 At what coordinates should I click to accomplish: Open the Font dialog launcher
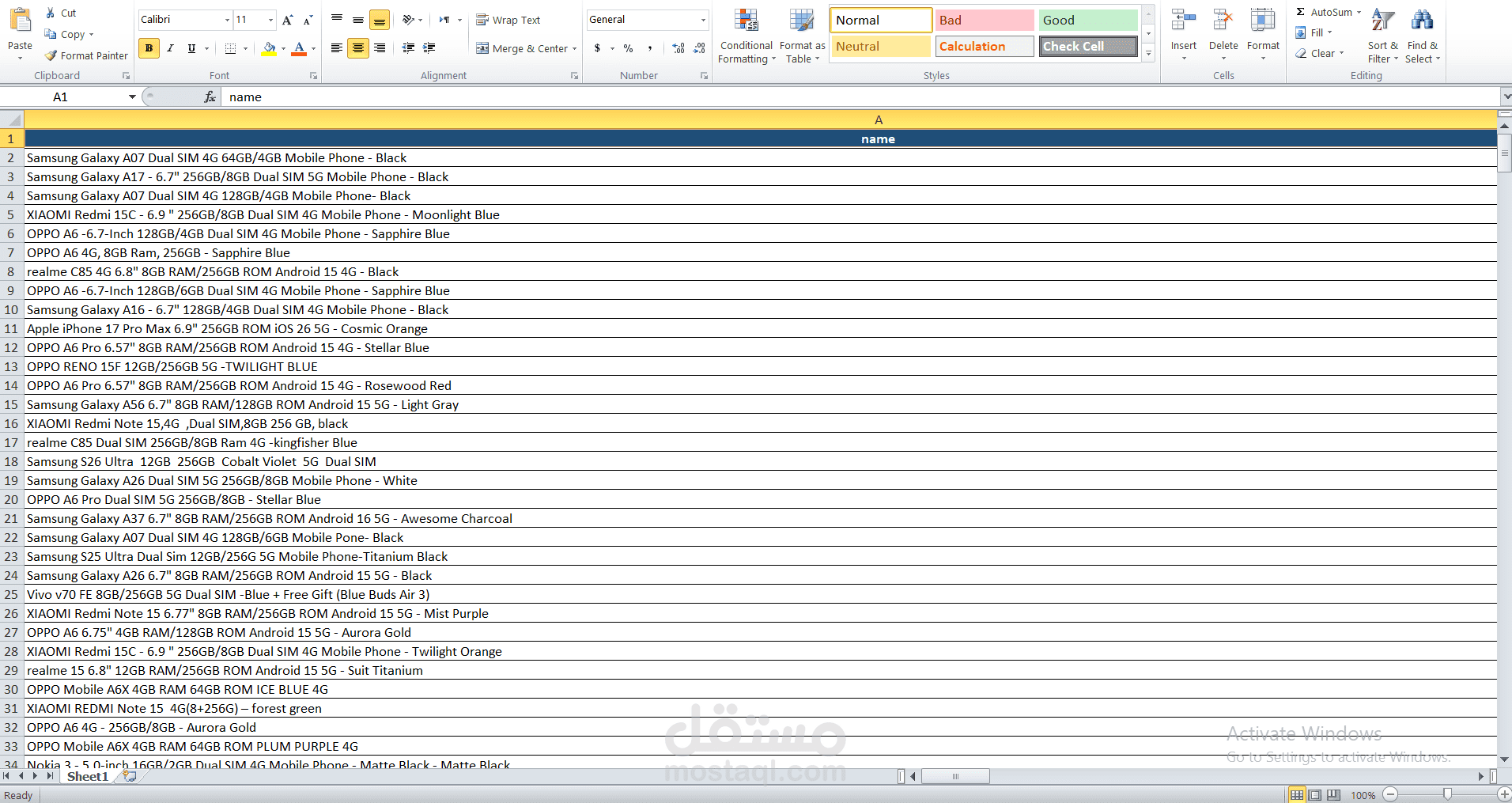313,76
